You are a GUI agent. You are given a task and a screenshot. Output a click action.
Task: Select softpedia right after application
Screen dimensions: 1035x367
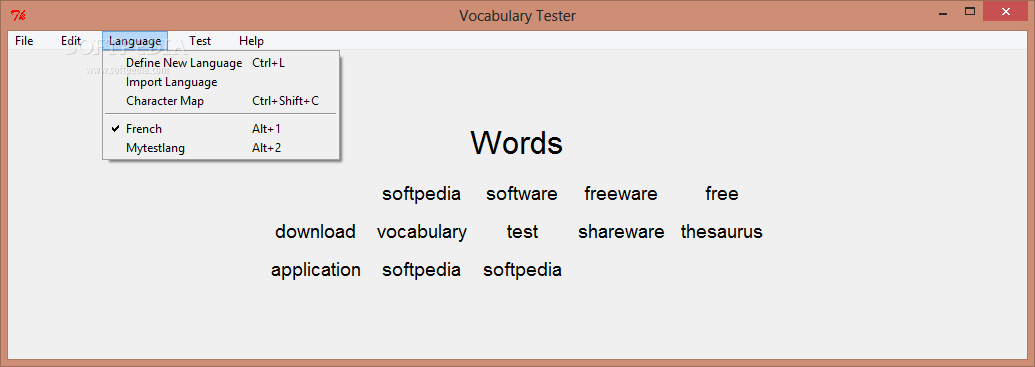421,270
